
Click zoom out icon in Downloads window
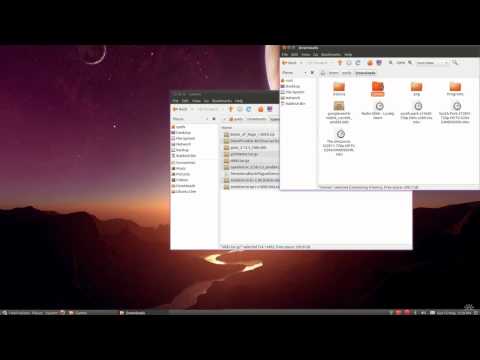coord(391,63)
